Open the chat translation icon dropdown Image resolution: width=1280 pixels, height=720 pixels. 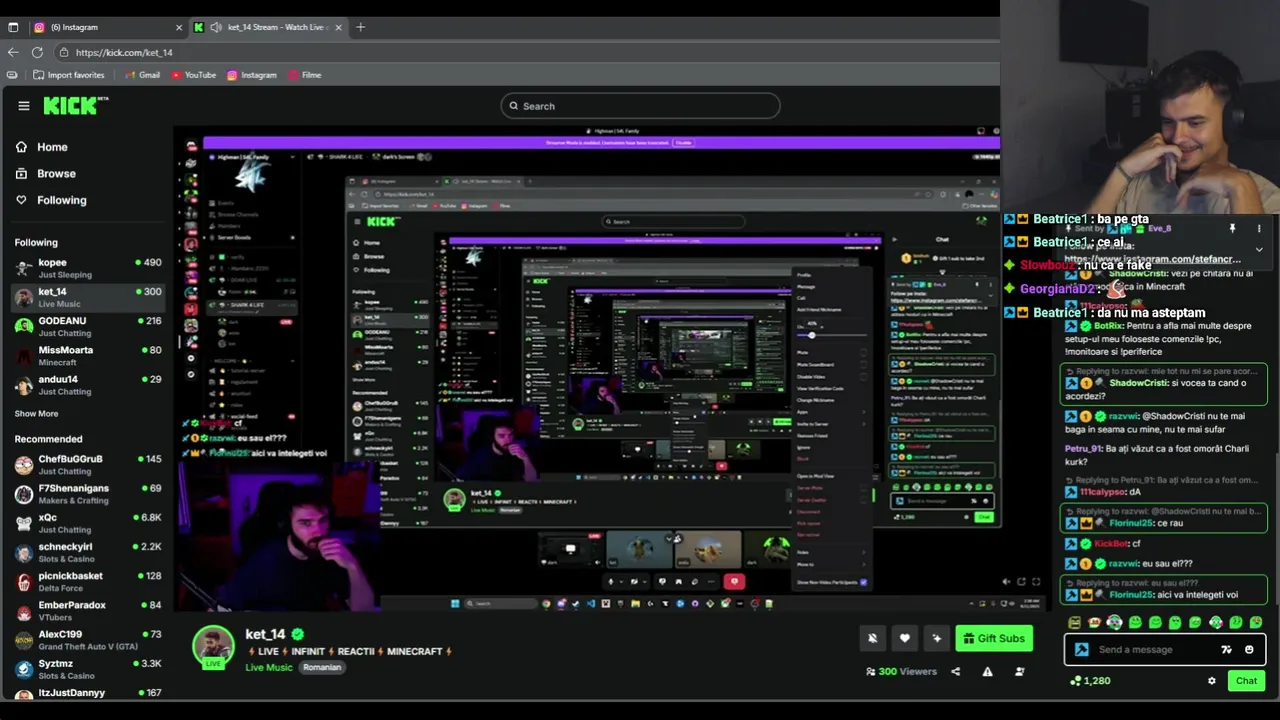[x=1226, y=650]
